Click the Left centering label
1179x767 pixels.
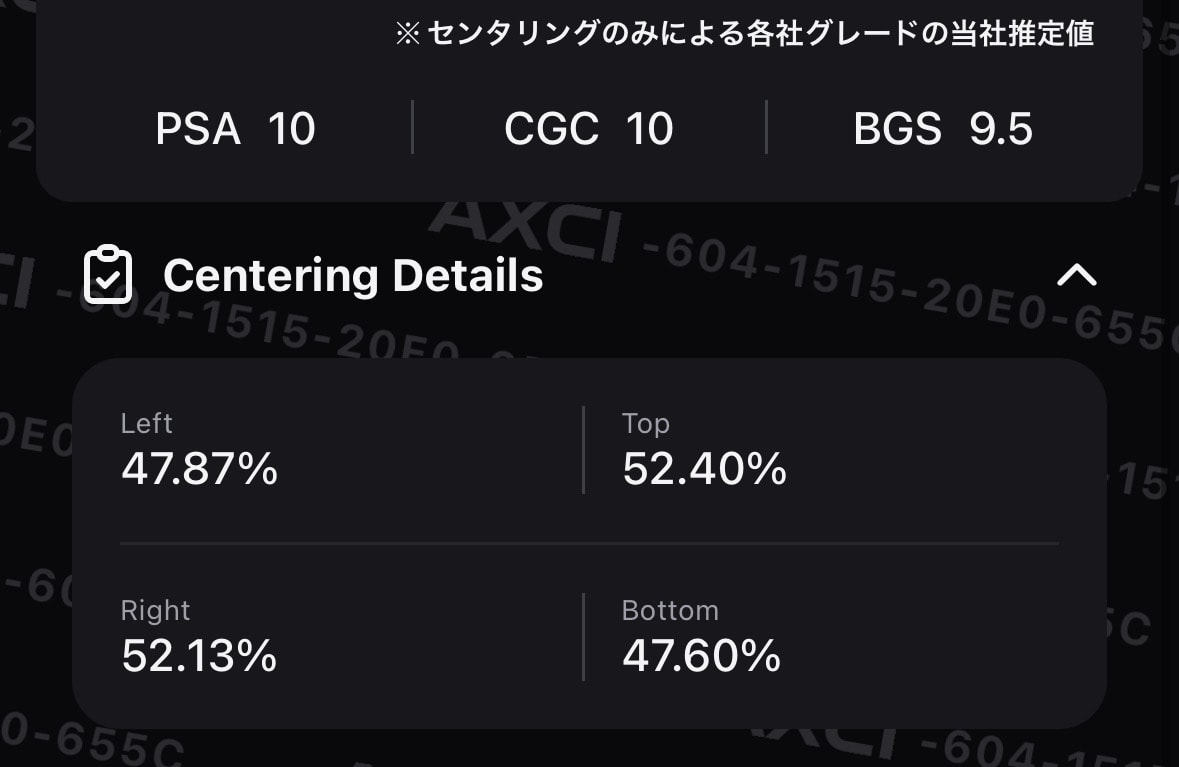coord(147,423)
